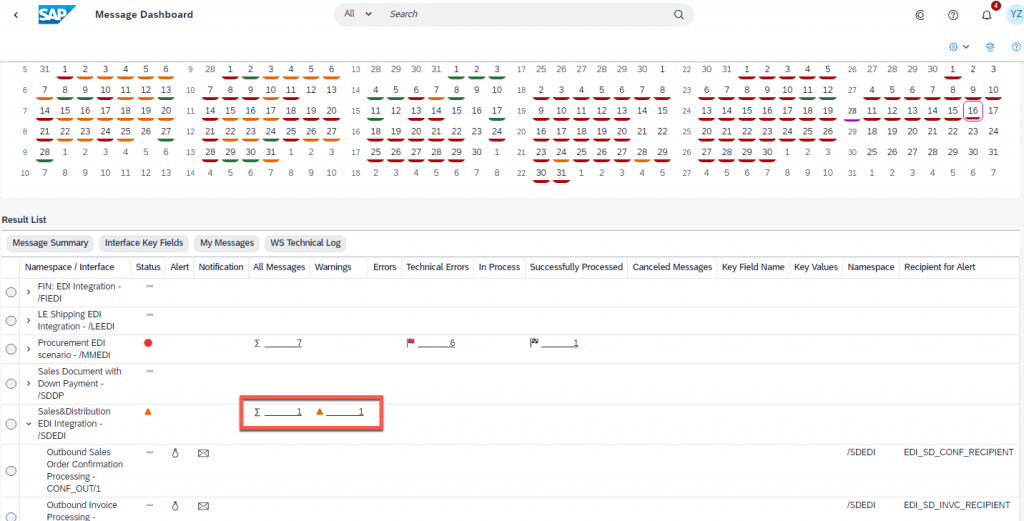The width and height of the screenshot is (1024, 521).
Task: Select highlighted day 16 in calendar week 28
Action: coord(973,111)
